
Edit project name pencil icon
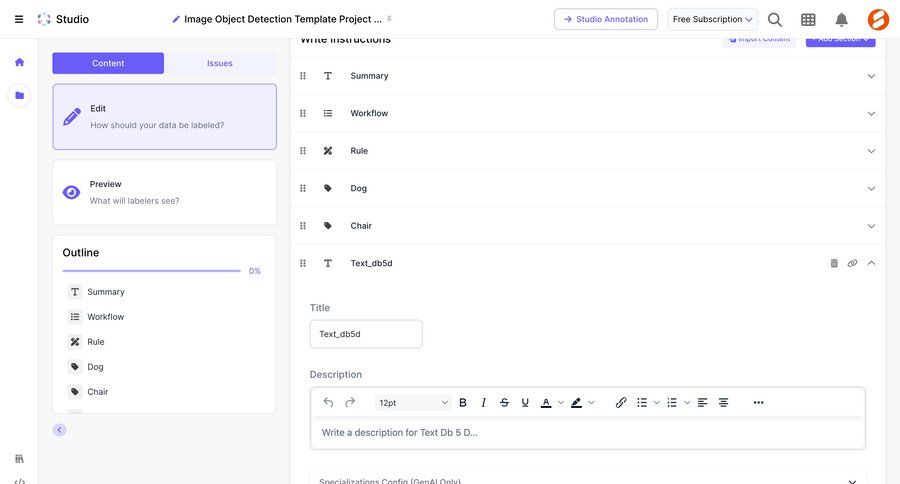coord(176,20)
